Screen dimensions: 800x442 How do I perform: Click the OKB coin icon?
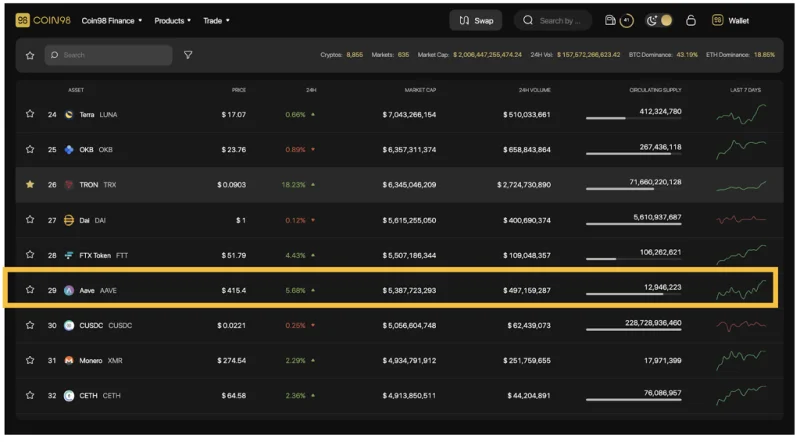coord(69,150)
